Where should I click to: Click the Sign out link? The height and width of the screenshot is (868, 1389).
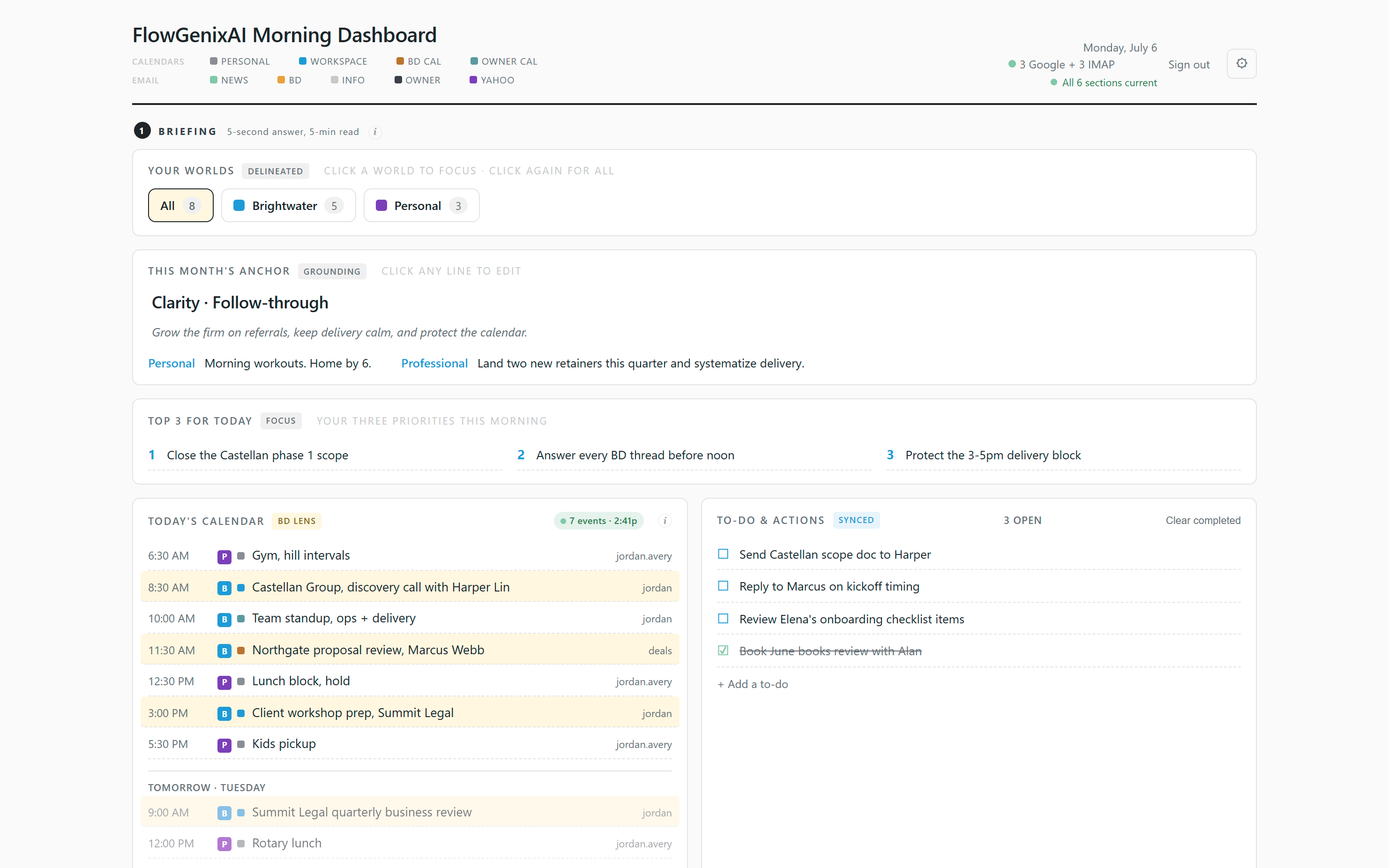point(1189,64)
